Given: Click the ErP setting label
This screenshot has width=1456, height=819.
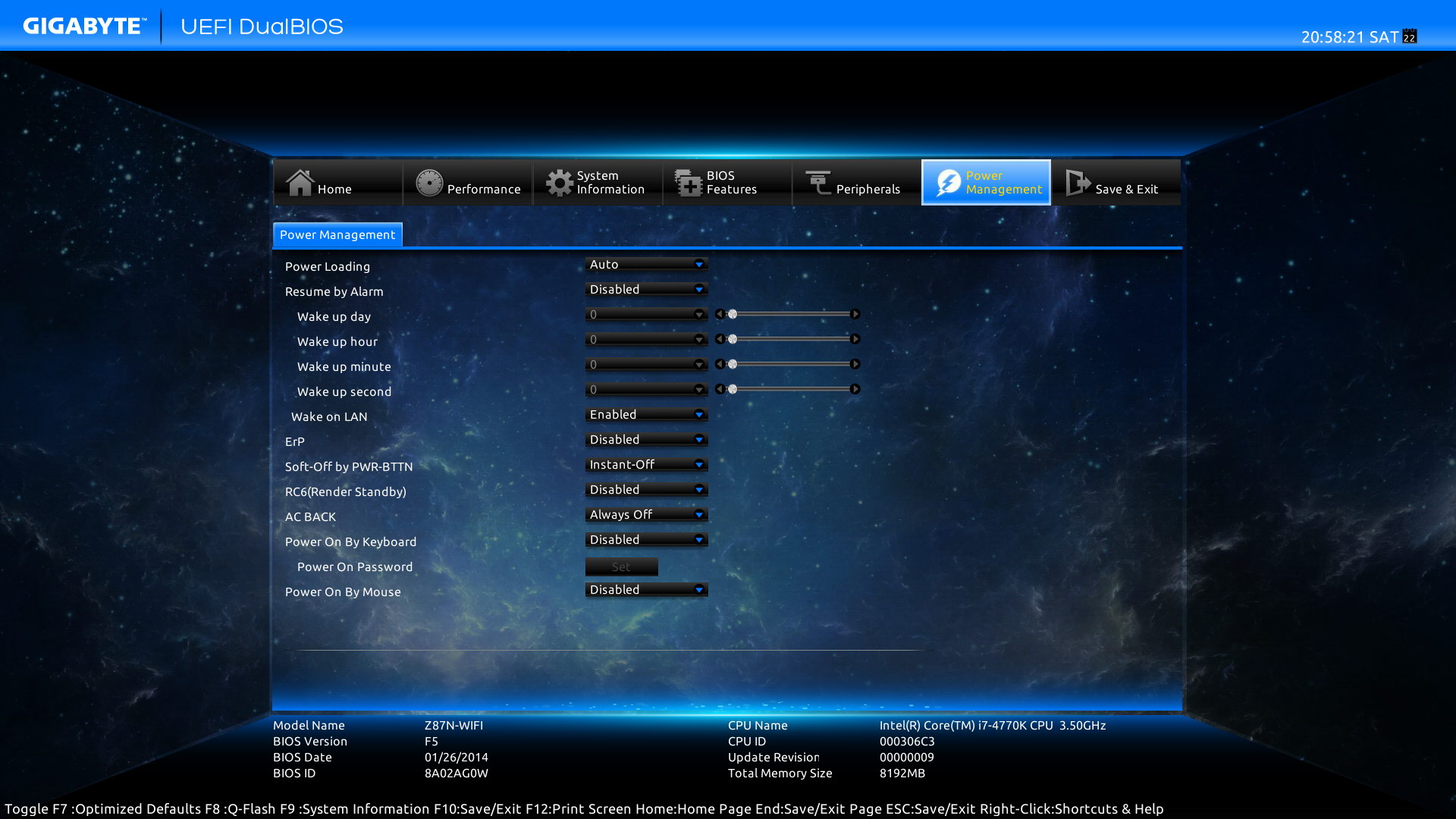Looking at the screenshot, I should click(x=294, y=442).
